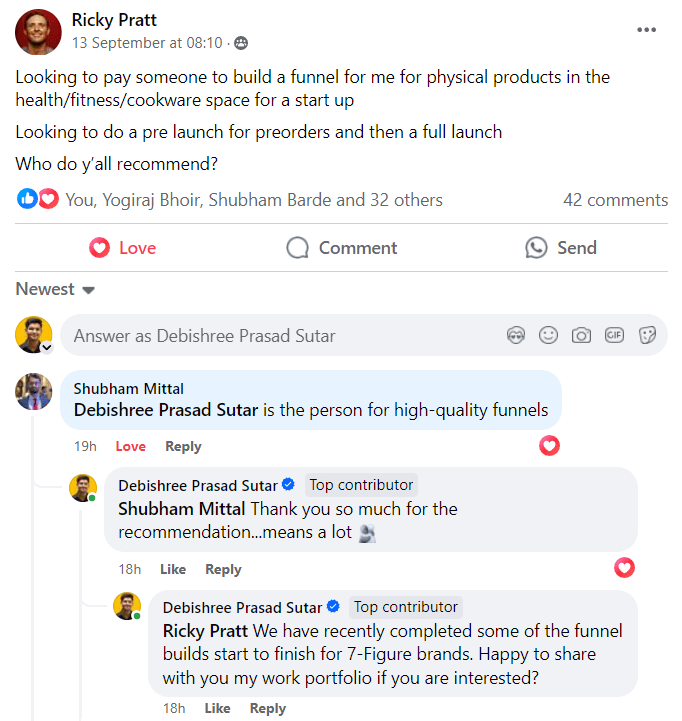Expand the Newest comment sorting dropdown
The height and width of the screenshot is (721, 682).
[55, 290]
